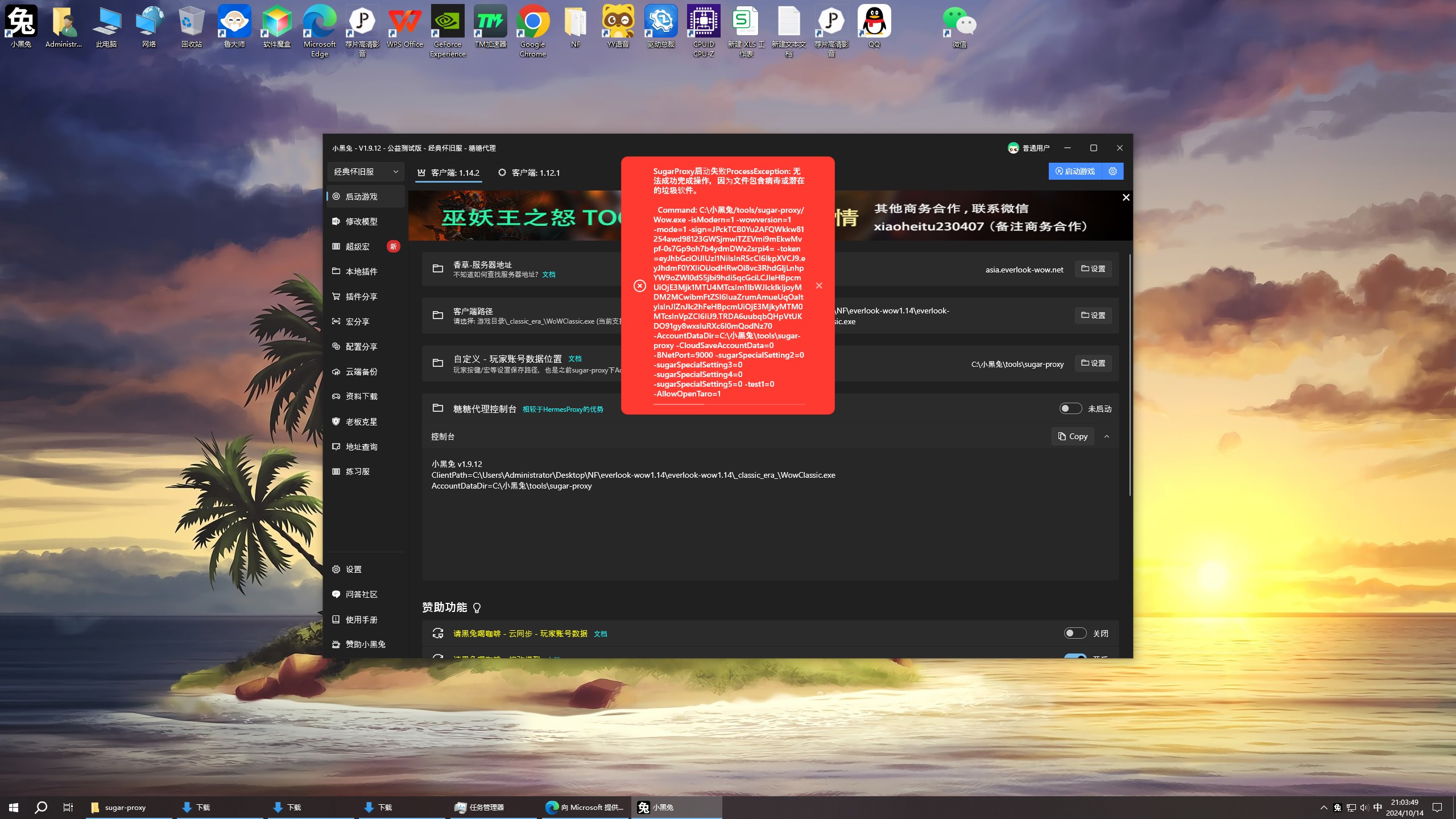Click the 设置 gear icon in sidebar
The height and width of the screenshot is (819, 1456).
click(336, 569)
